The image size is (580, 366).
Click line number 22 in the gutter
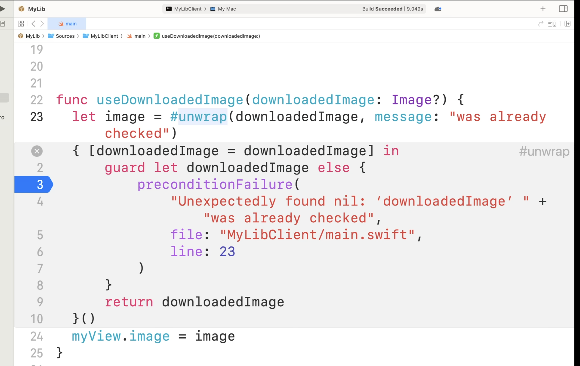tap(37, 100)
